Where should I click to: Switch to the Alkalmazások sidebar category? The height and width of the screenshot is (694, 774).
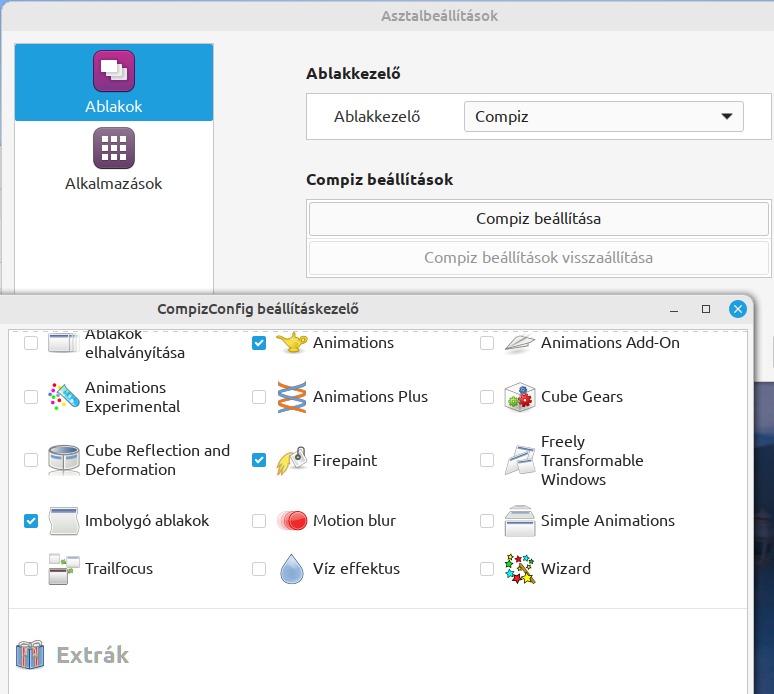[x=114, y=159]
